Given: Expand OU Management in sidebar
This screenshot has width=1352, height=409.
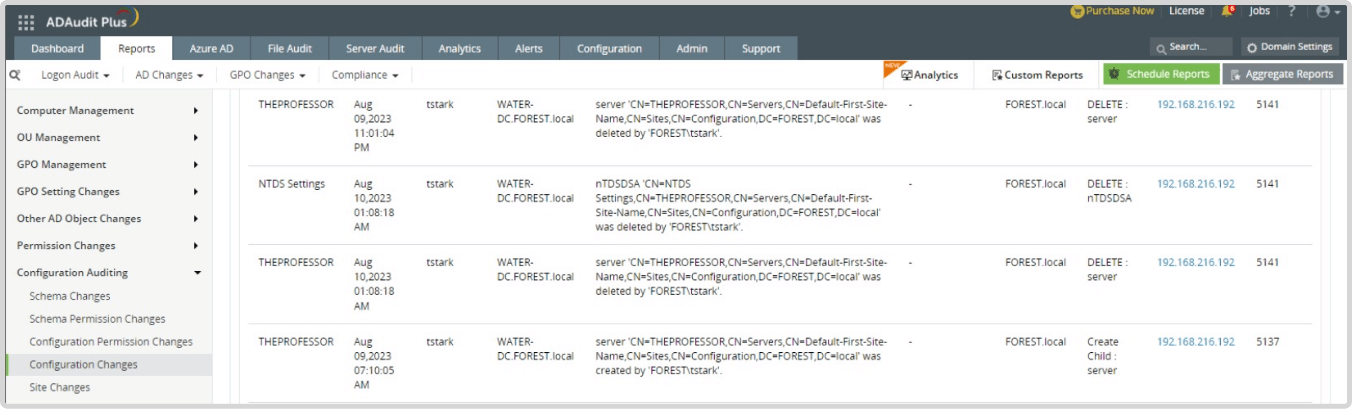Looking at the screenshot, I should point(108,138).
